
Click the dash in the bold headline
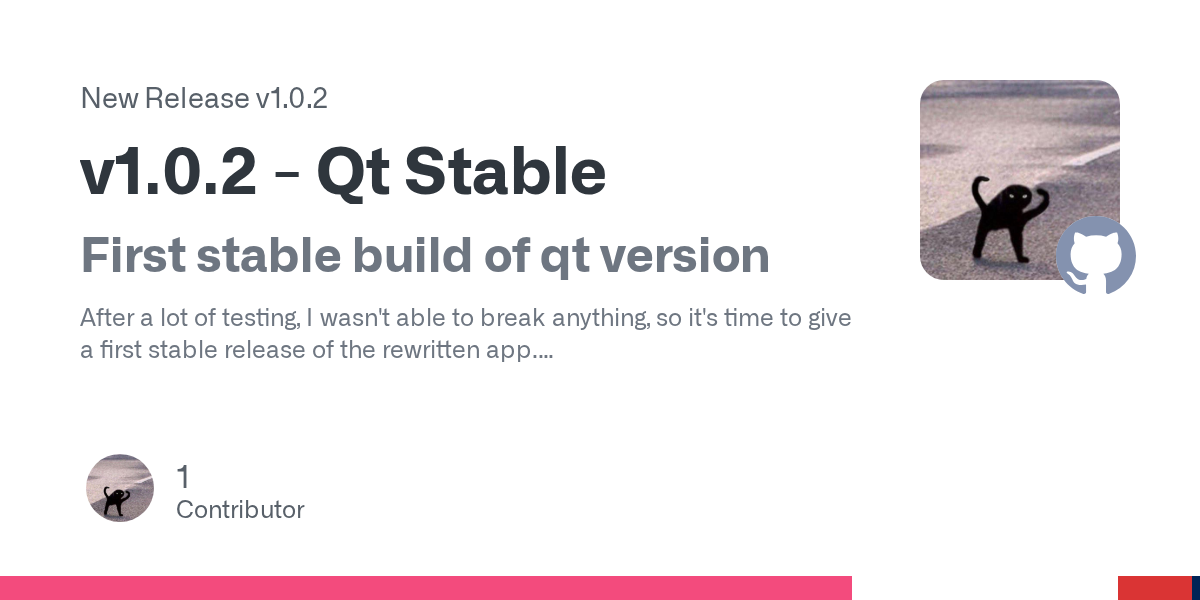286,174
